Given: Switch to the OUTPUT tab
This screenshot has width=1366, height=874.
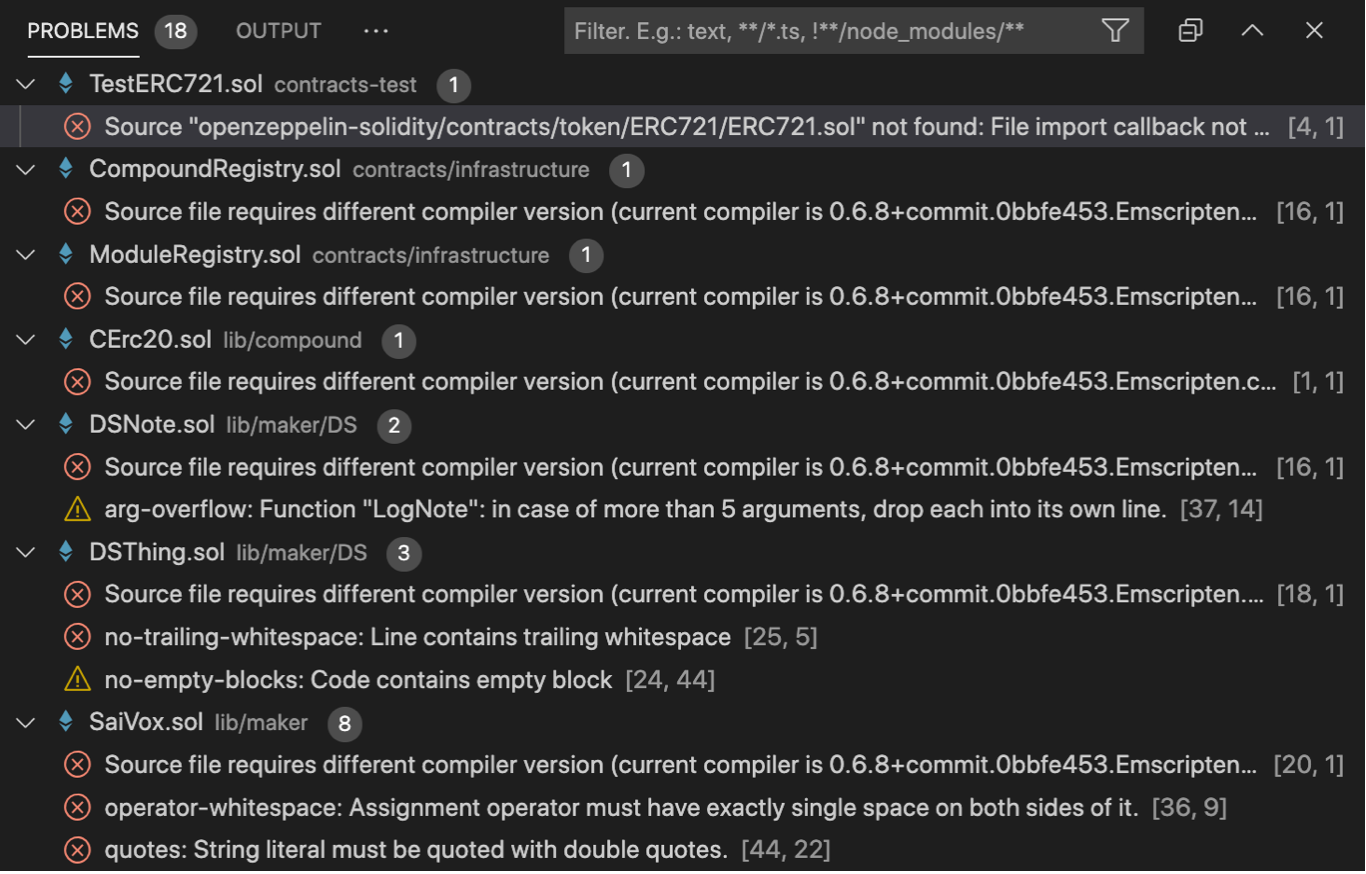Looking at the screenshot, I should (x=277, y=30).
